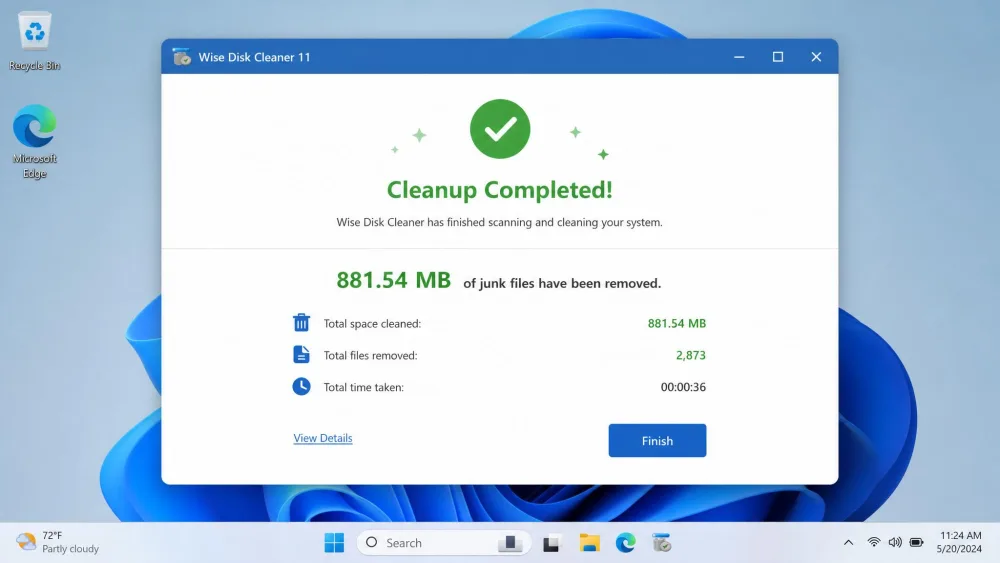The width and height of the screenshot is (1000, 563).
Task: Click the green checkmark success icon
Action: (500, 129)
